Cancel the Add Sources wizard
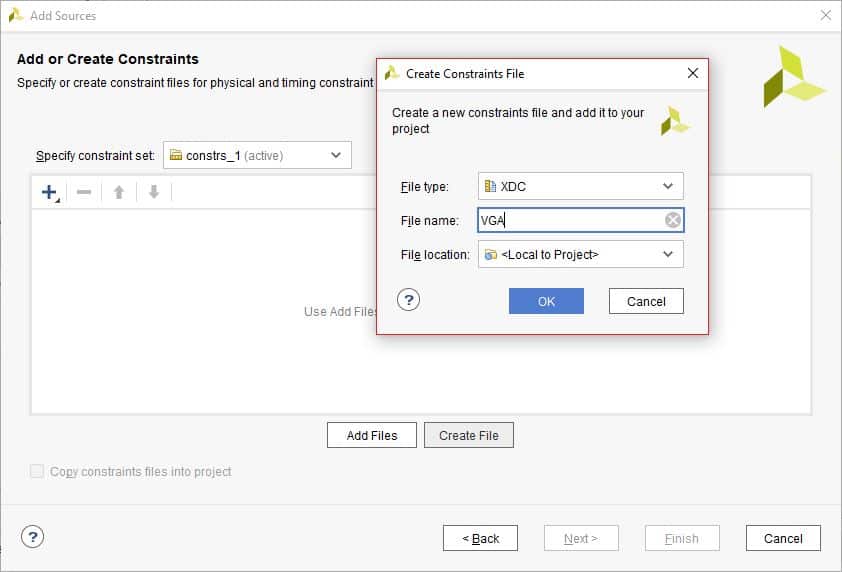This screenshot has height=572, width=842. click(x=783, y=538)
